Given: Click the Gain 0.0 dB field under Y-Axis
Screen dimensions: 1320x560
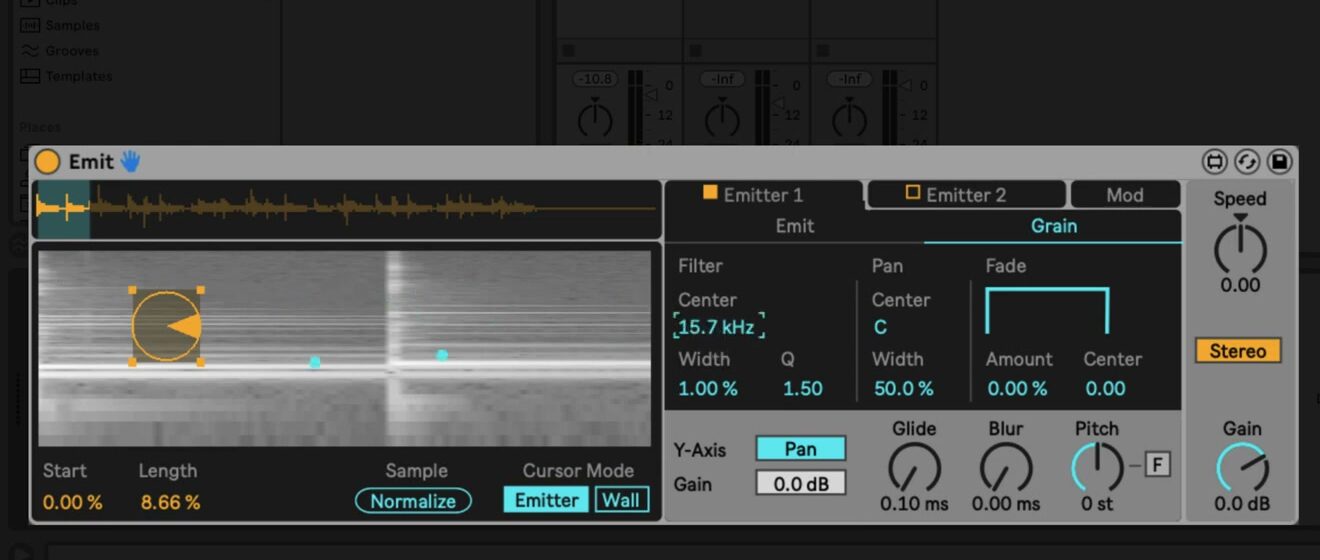Looking at the screenshot, I should click(x=800, y=484).
